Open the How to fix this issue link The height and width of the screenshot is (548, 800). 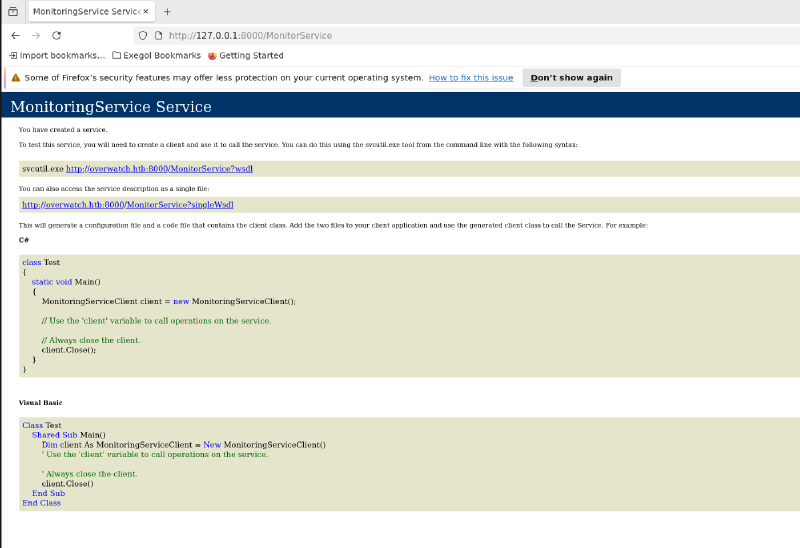tap(471, 78)
